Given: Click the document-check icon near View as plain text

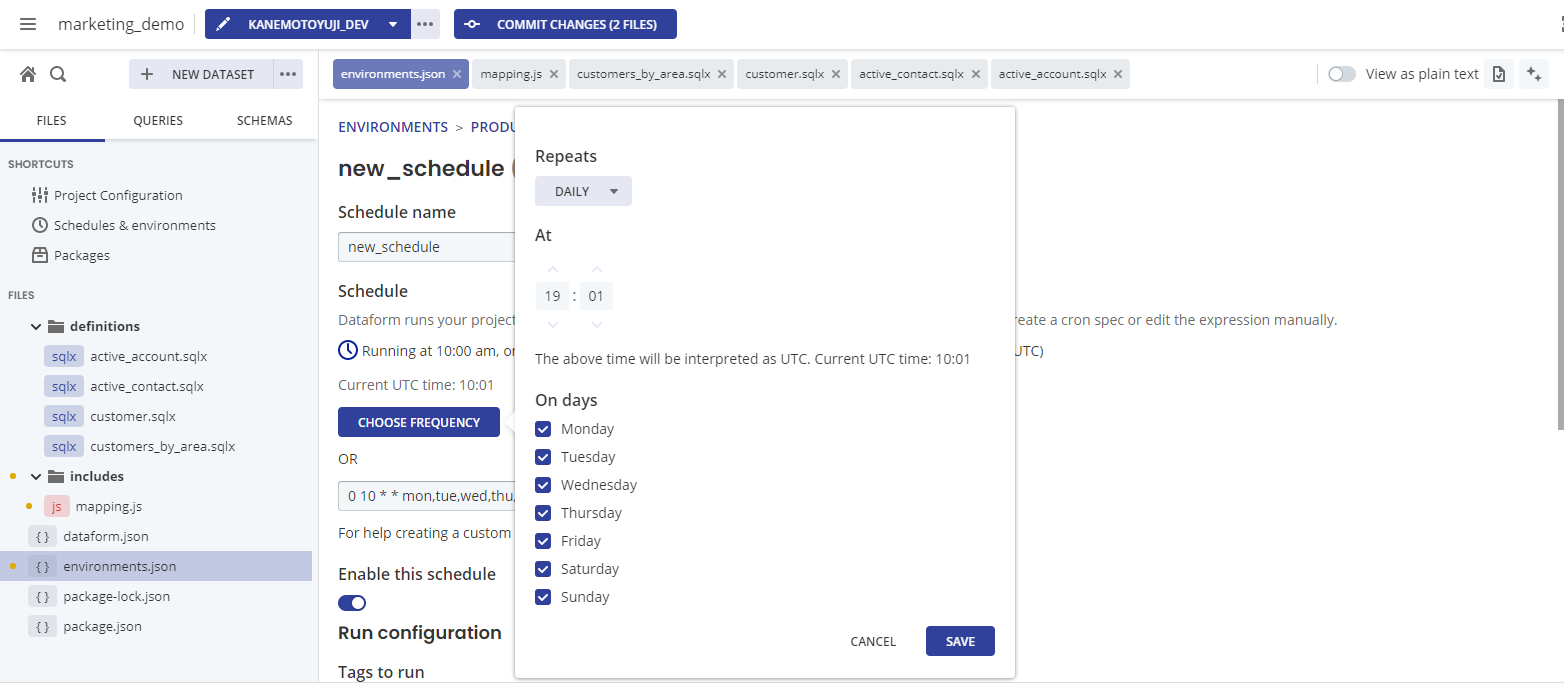Looking at the screenshot, I should click(x=1498, y=73).
